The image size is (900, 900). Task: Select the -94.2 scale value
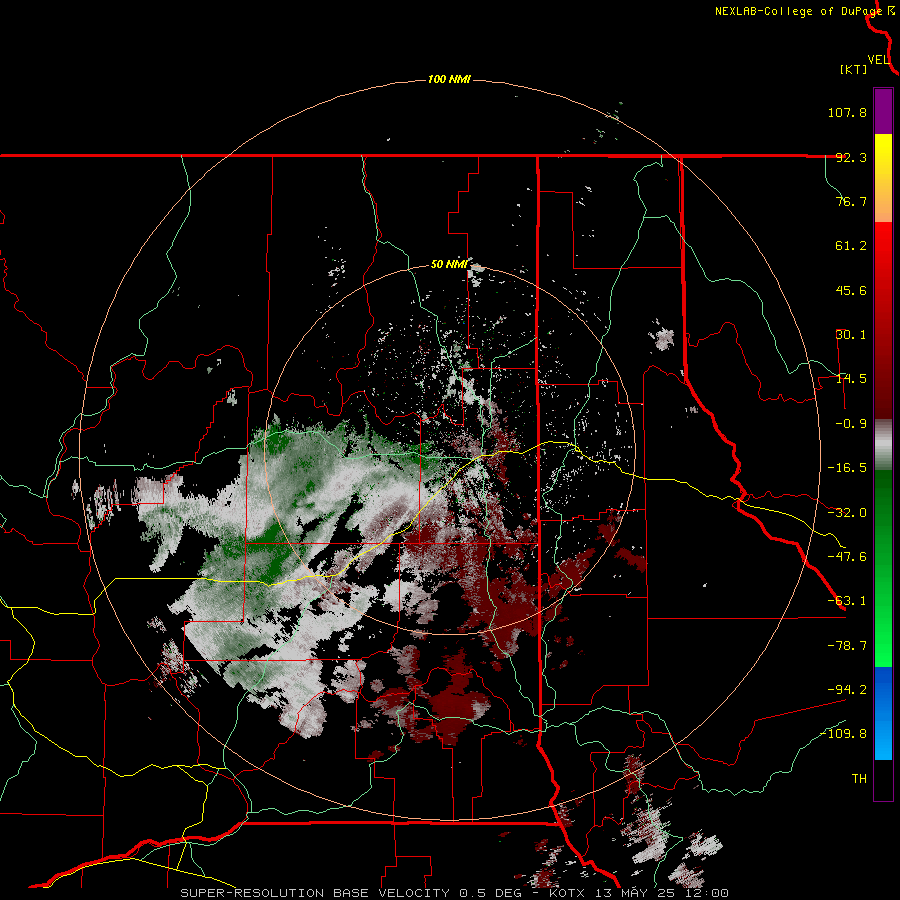pos(847,689)
